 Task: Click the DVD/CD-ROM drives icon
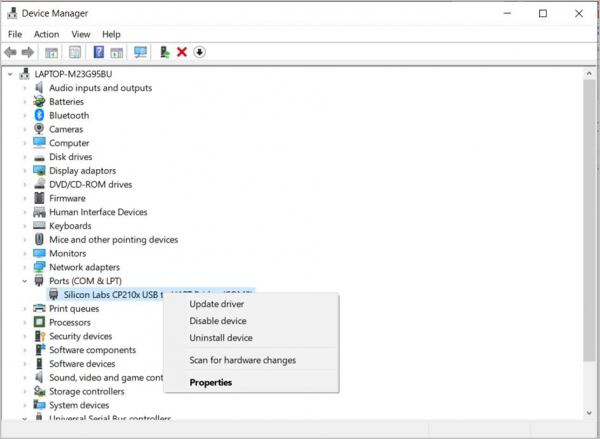click(x=39, y=184)
